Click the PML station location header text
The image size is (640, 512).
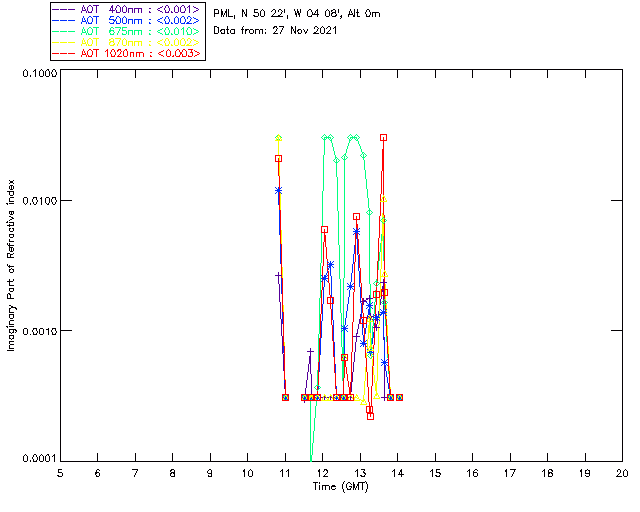297,14
